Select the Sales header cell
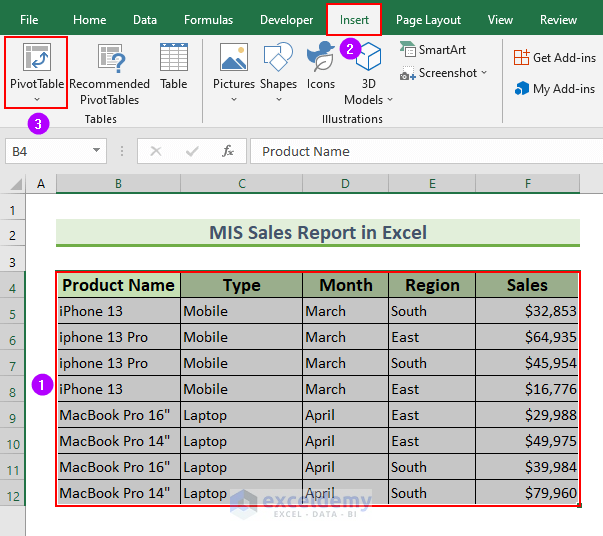 click(527, 285)
